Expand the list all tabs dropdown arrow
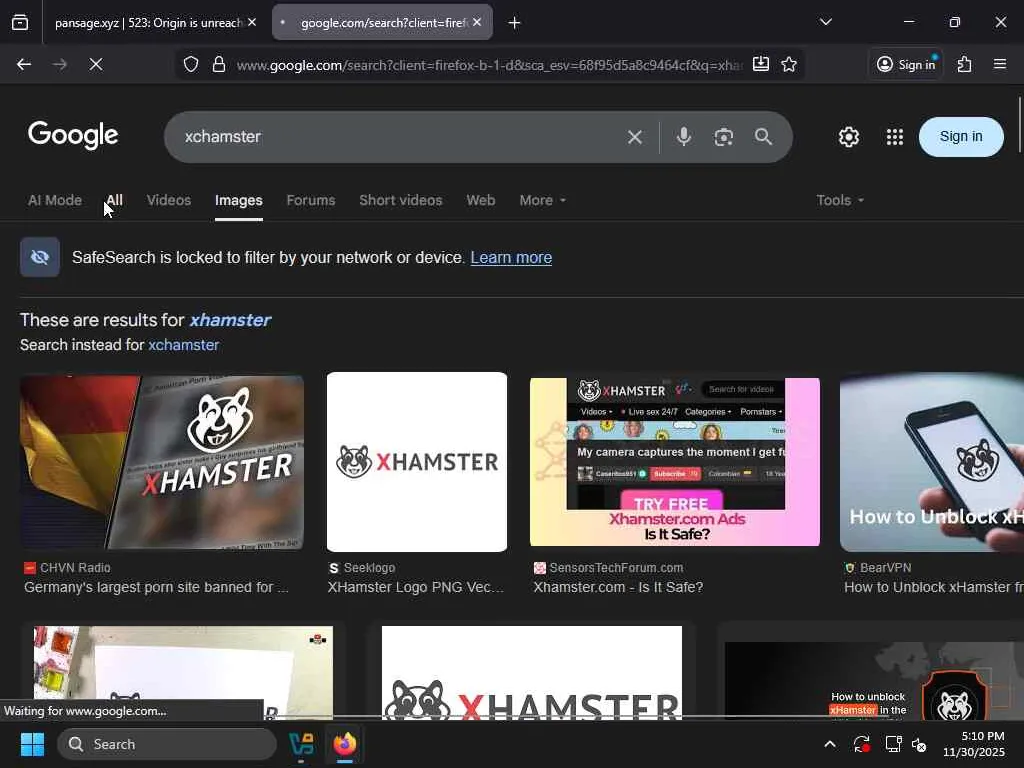Screen dimensions: 1024x768 tap(826, 22)
